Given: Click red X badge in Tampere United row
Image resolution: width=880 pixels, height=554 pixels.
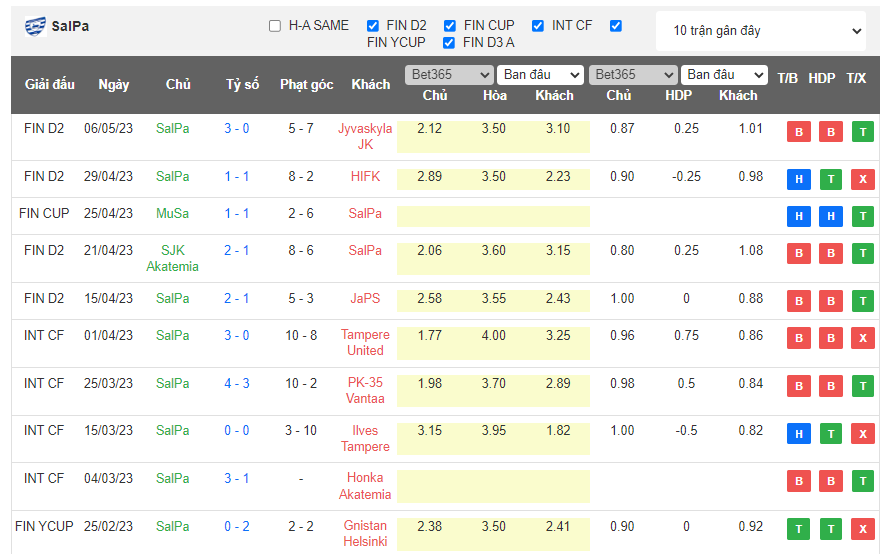Looking at the screenshot, I should click(862, 339).
